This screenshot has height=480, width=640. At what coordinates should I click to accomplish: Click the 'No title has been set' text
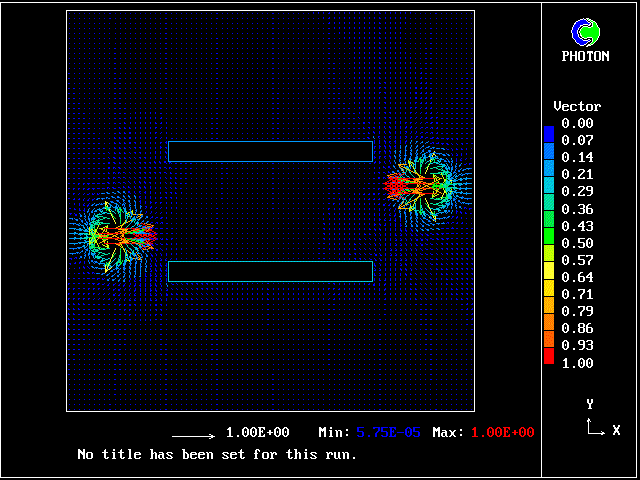point(217,454)
